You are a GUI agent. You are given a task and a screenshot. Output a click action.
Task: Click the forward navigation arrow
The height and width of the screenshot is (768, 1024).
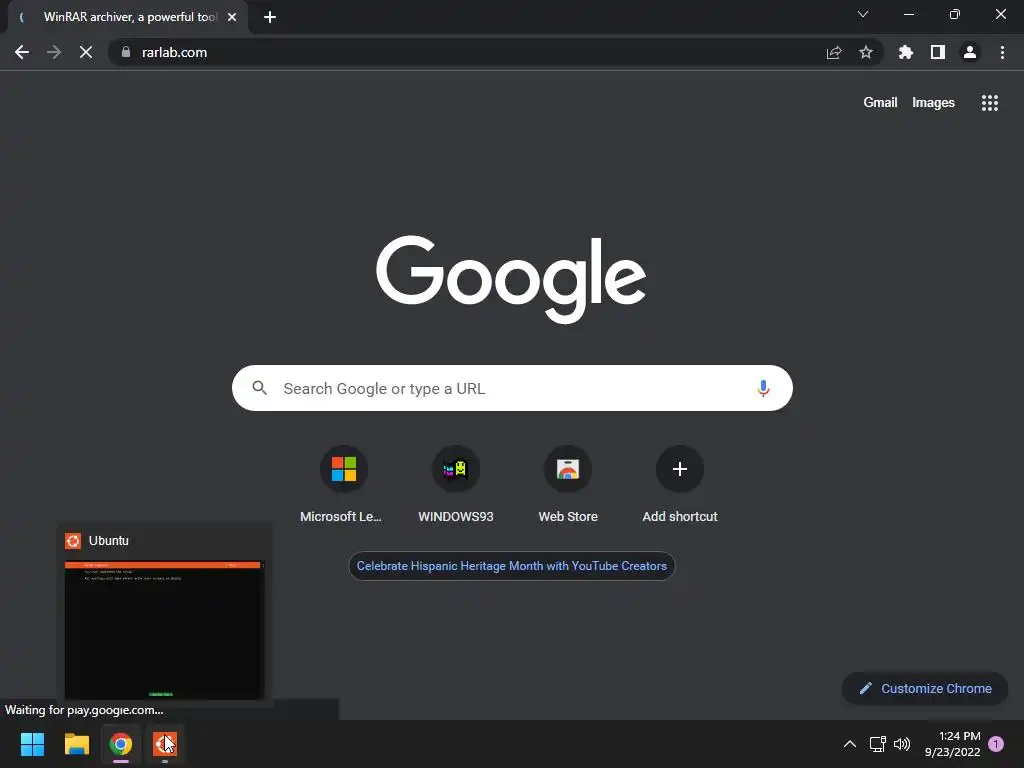click(x=54, y=52)
